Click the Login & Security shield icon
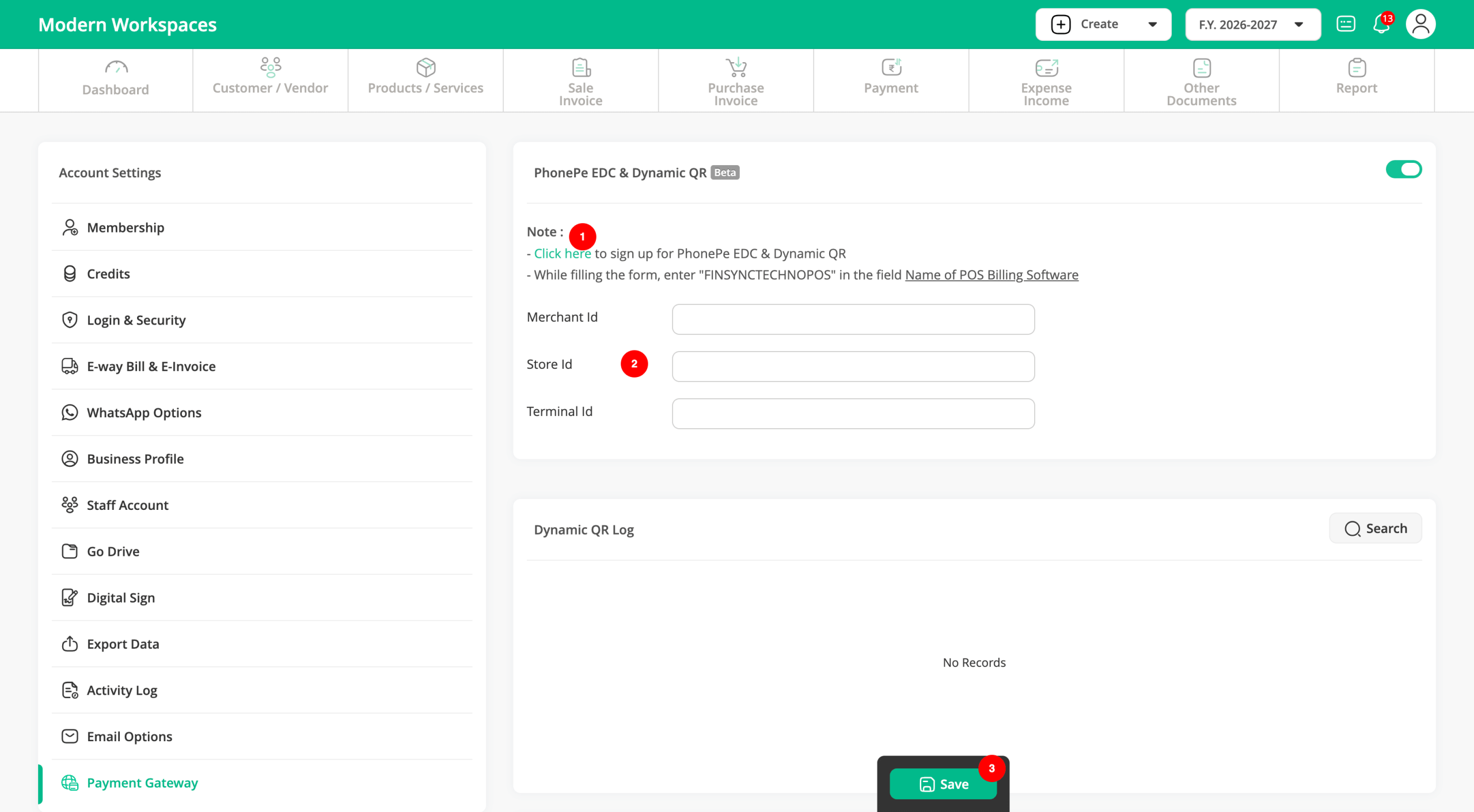 pos(70,320)
